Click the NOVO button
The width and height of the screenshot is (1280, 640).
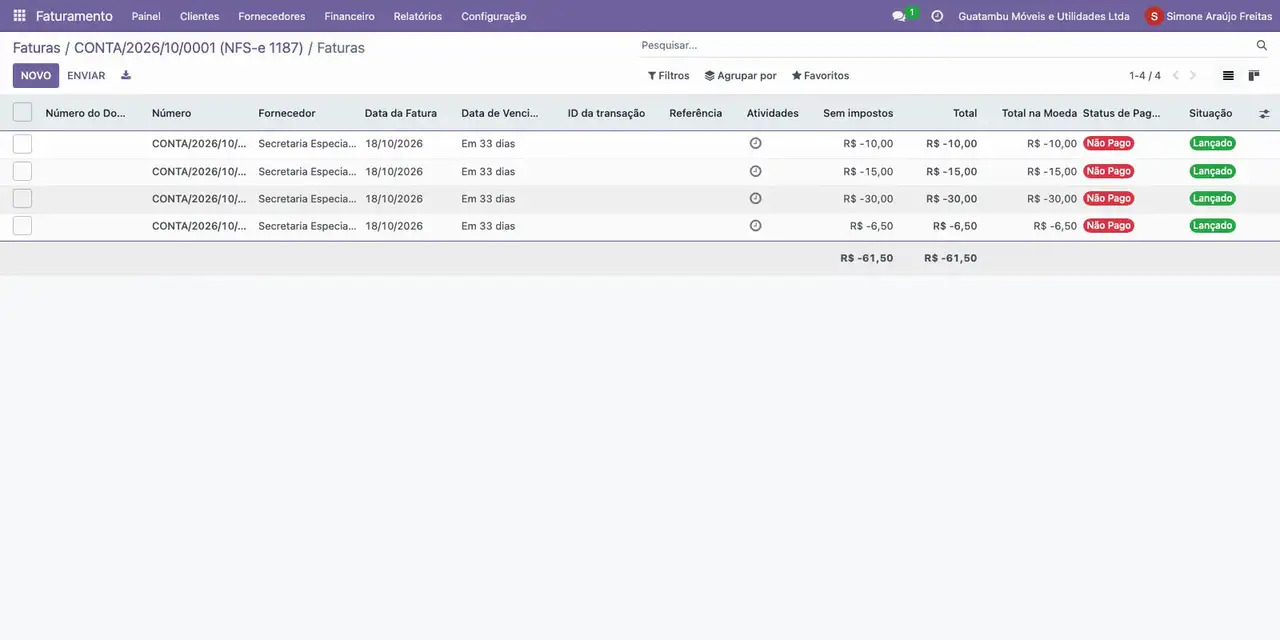pos(36,76)
